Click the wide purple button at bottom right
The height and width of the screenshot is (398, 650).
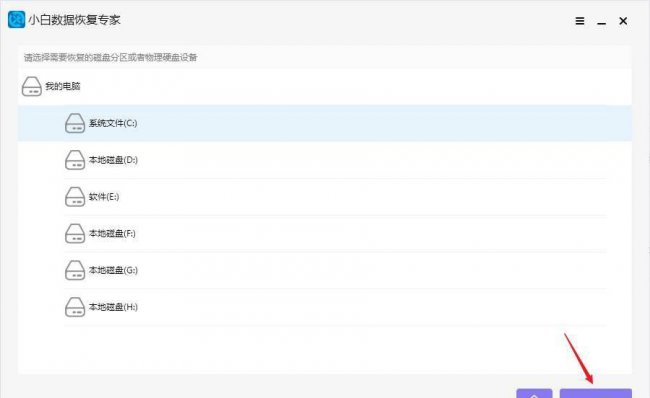(x=596, y=393)
